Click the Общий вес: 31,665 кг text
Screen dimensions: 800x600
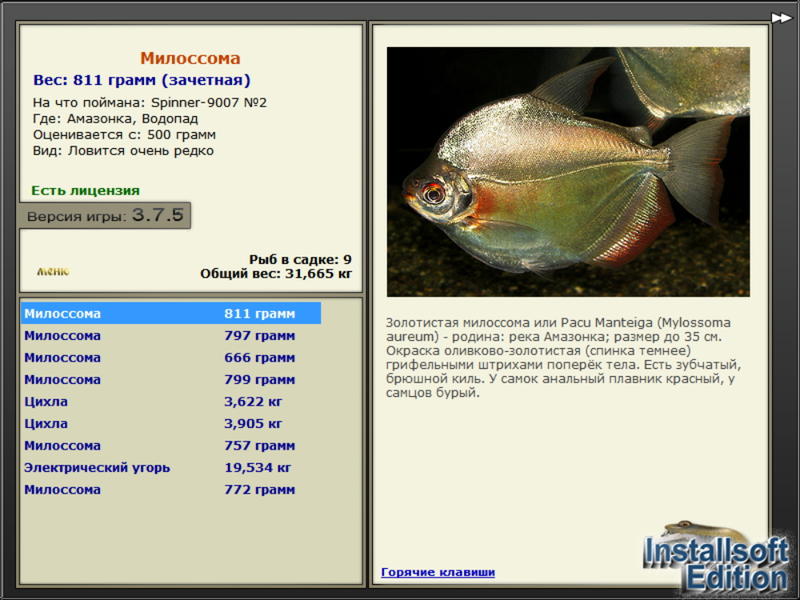(x=276, y=274)
